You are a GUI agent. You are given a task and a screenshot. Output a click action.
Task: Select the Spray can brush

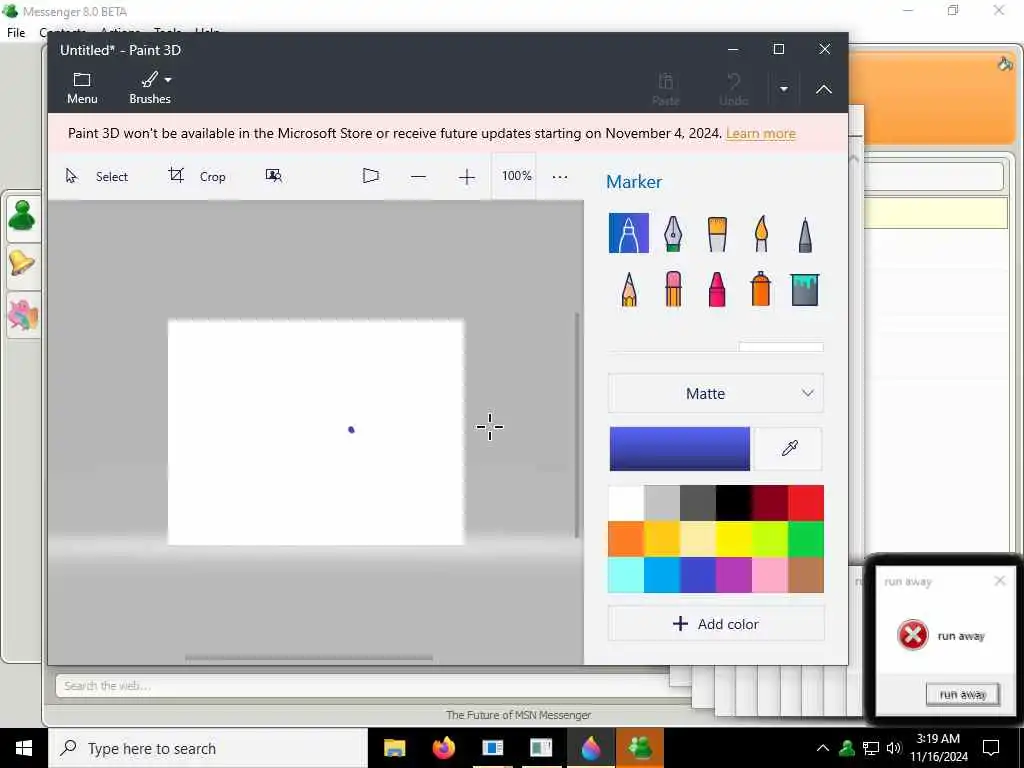(x=761, y=289)
